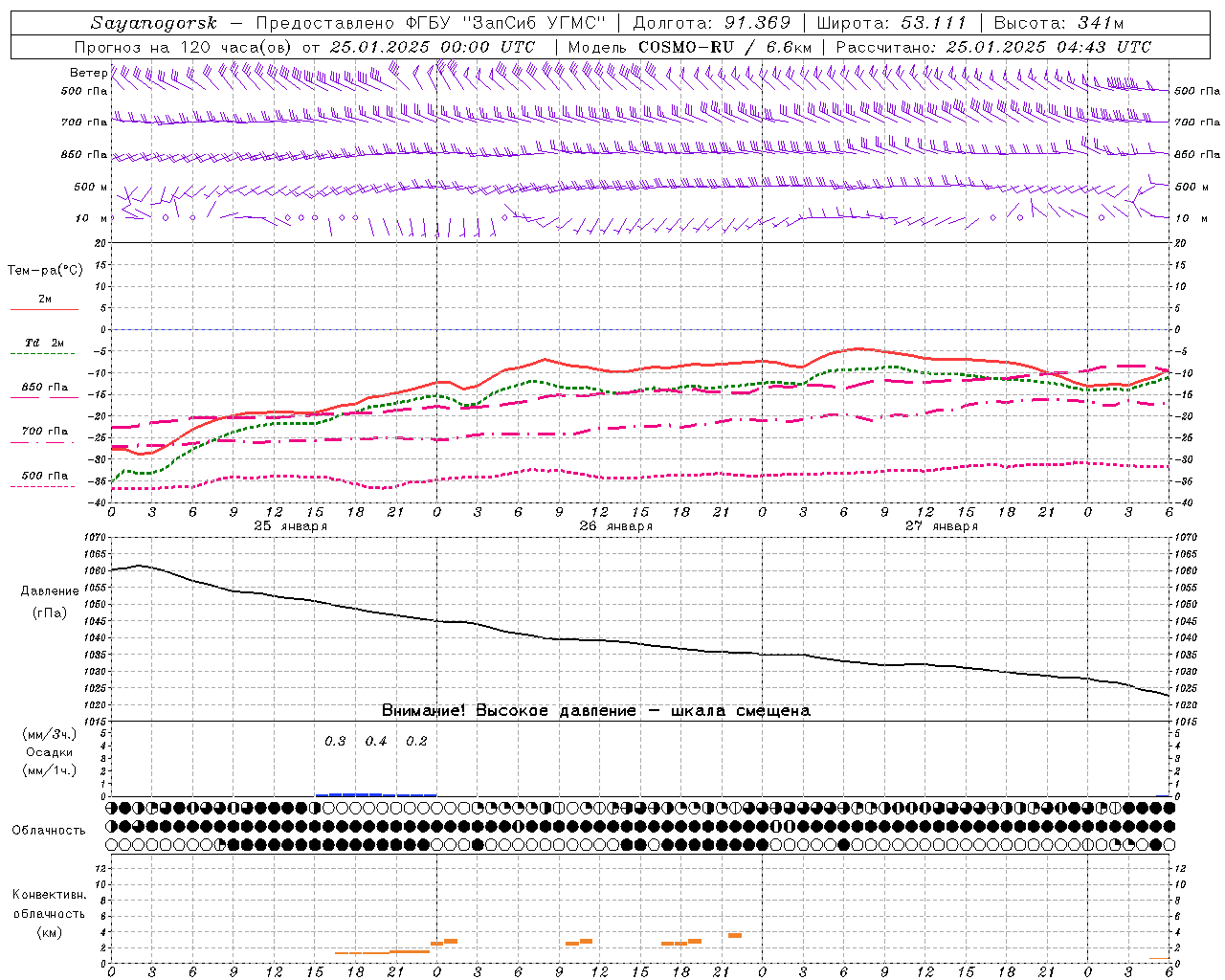Viewport: 1225px width, 980px height.
Task: Click the 850 гПа temperature legend entry
Action: (x=44, y=390)
